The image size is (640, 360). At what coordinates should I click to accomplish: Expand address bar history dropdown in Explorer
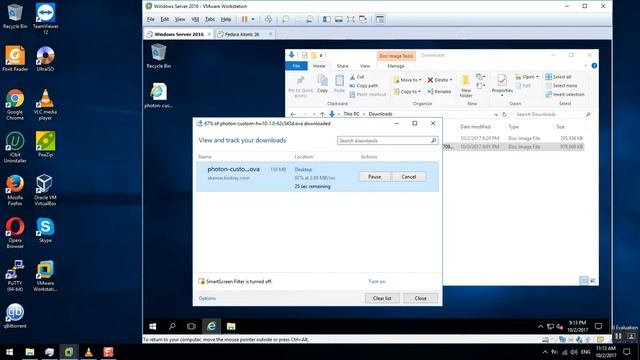pyautogui.click(x=496, y=115)
